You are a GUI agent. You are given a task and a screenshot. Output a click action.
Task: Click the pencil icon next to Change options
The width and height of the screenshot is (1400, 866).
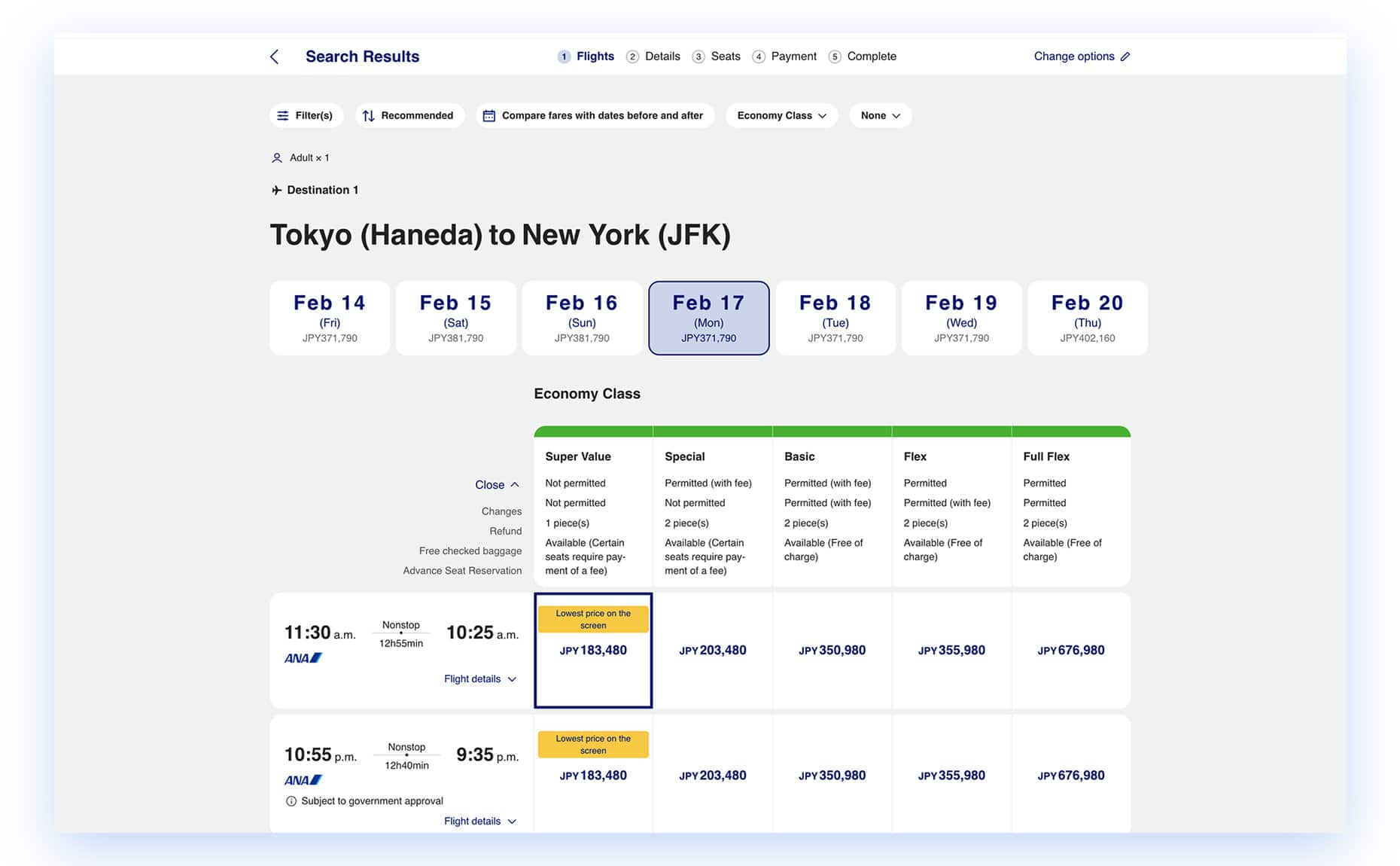[1125, 56]
